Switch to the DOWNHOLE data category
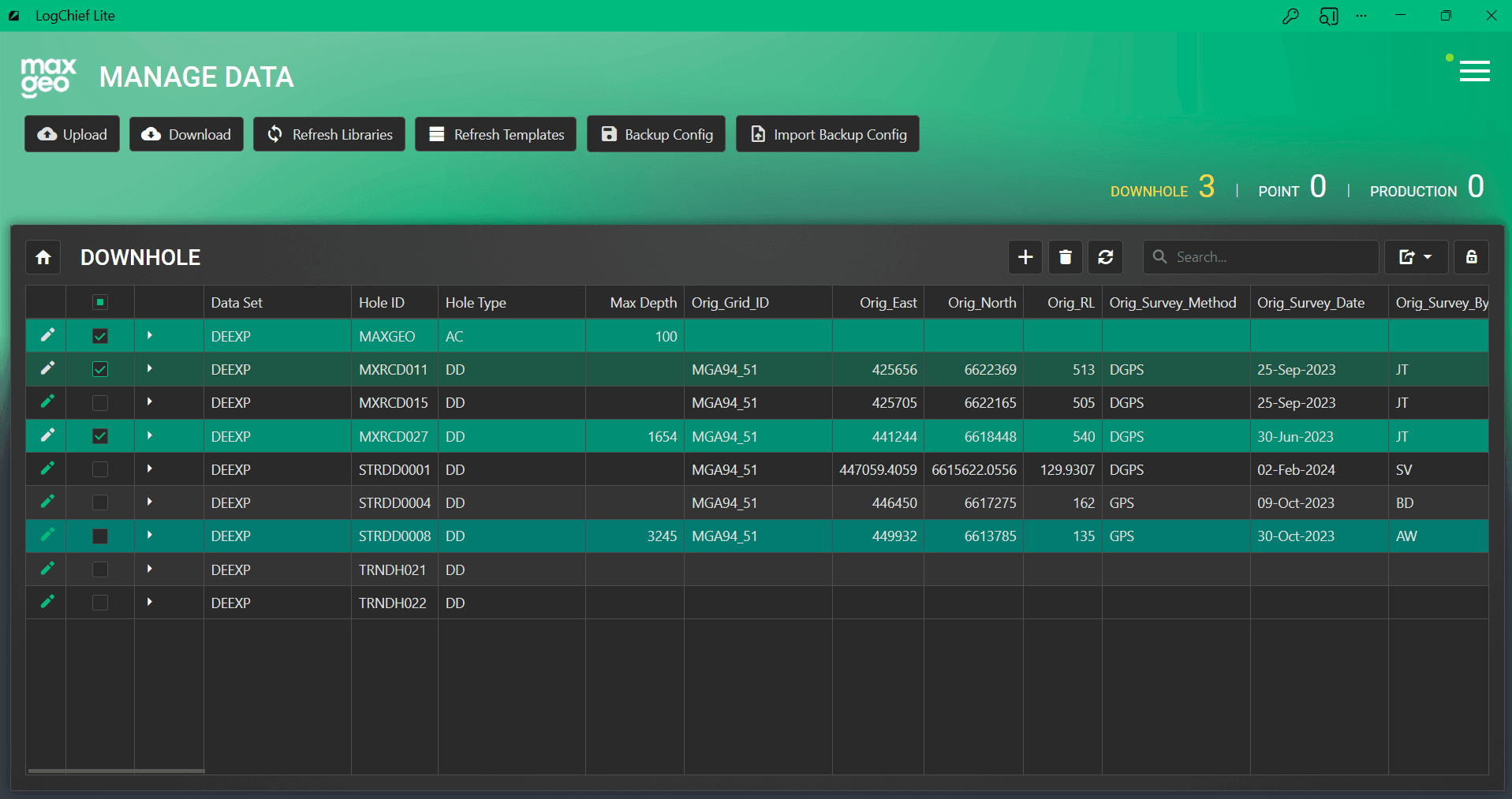The height and width of the screenshot is (799, 1512). click(x=1163, y=188)
